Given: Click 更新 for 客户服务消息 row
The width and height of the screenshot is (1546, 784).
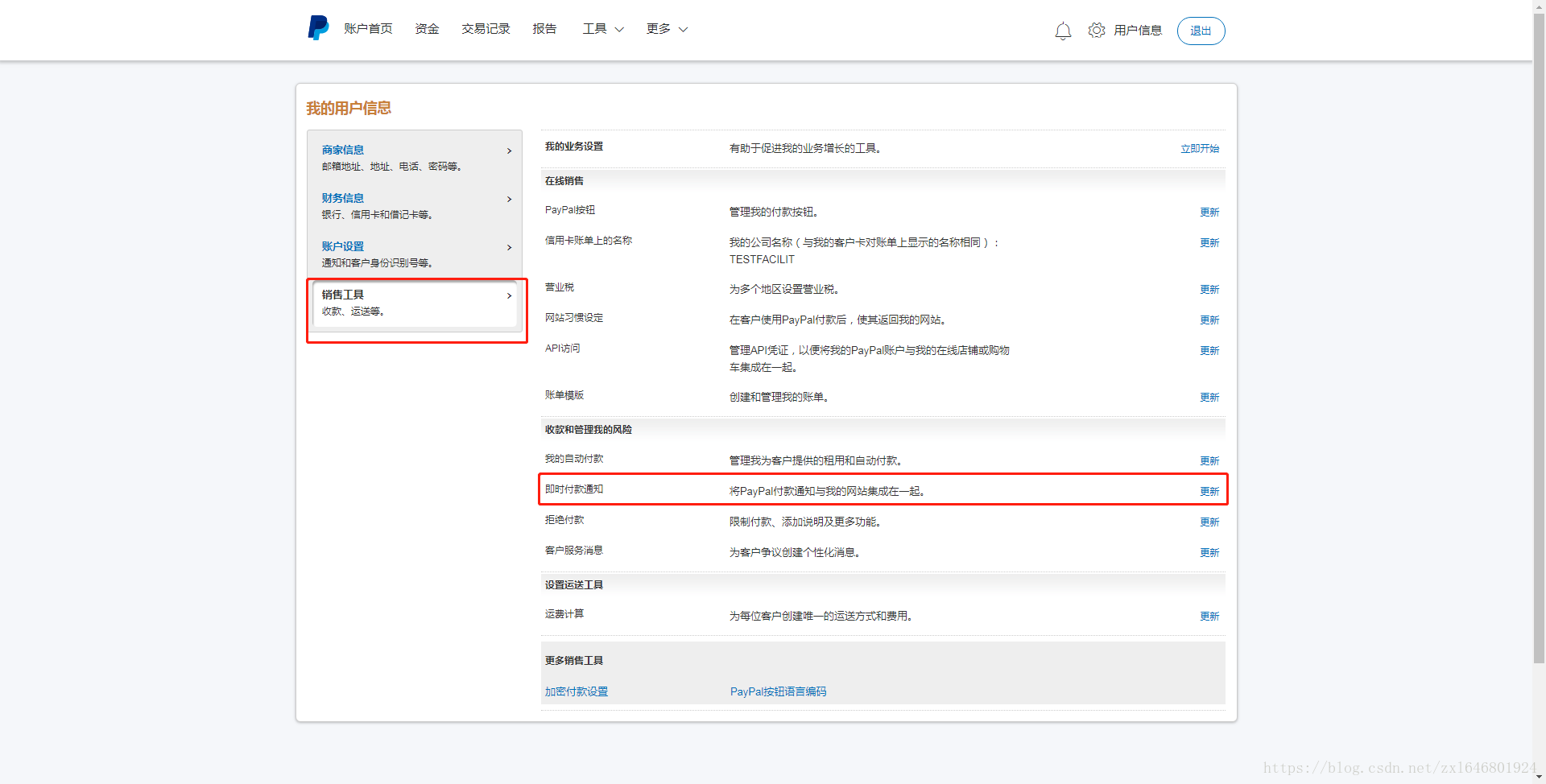Looking at the screenshot, I should [x=1209, y=552].
